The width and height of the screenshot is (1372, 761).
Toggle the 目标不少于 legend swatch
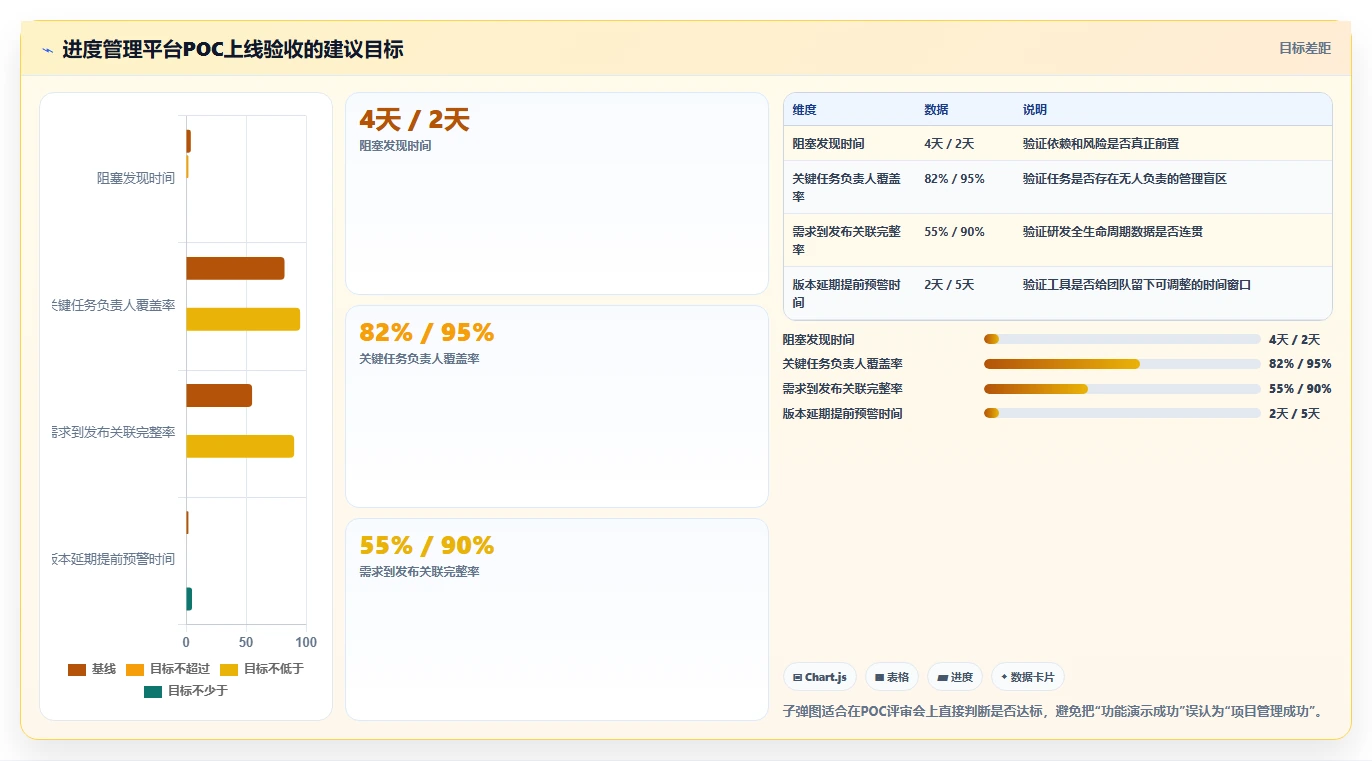[153, 691]
